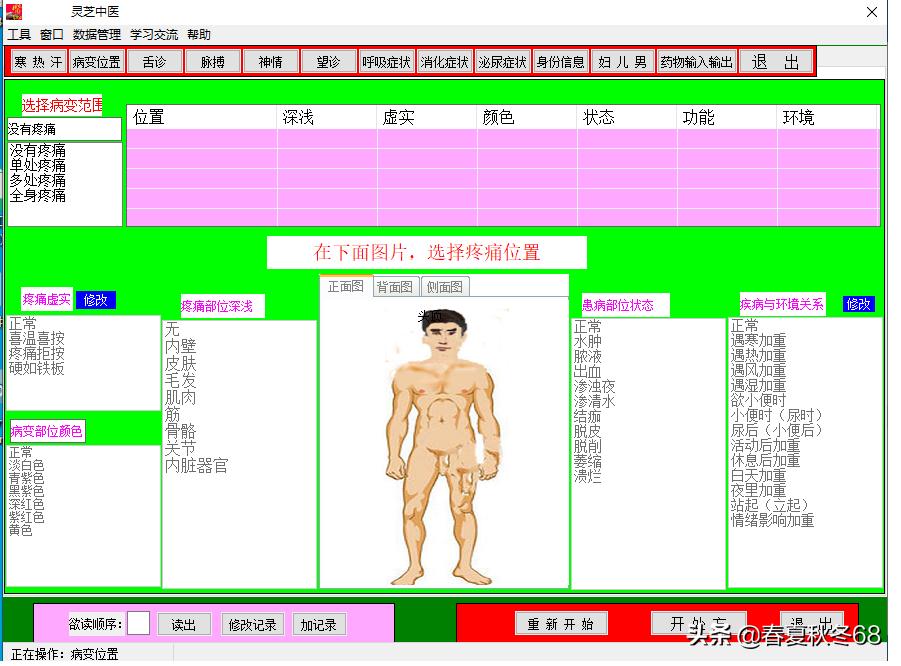Click the 读出 read-out button
Viewport: 901px width, 666px height.
pos(184,623)
